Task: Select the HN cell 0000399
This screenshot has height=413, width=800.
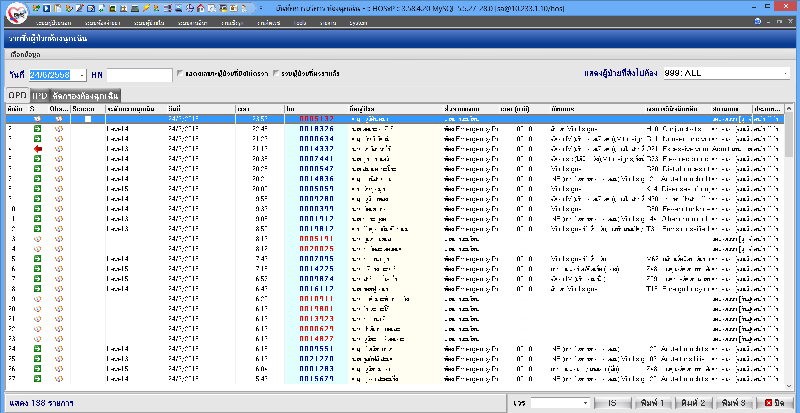Action: [x=316, y=209]
